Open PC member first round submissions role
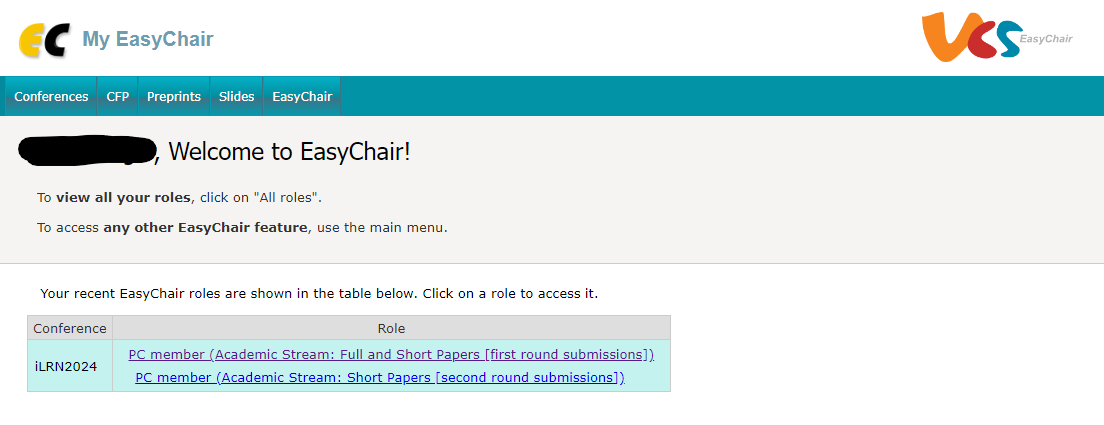The image size is (1104, 425). [x=391, y=354]
